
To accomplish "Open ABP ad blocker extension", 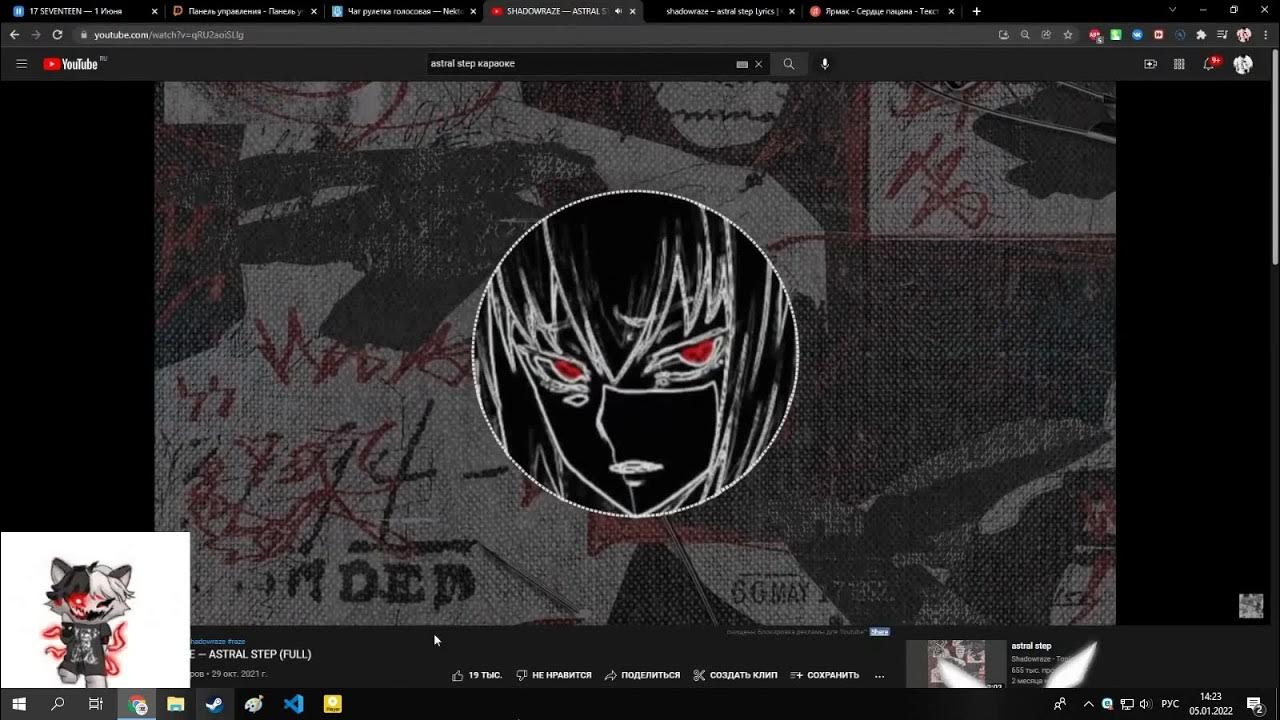I will coord(1095,34).
